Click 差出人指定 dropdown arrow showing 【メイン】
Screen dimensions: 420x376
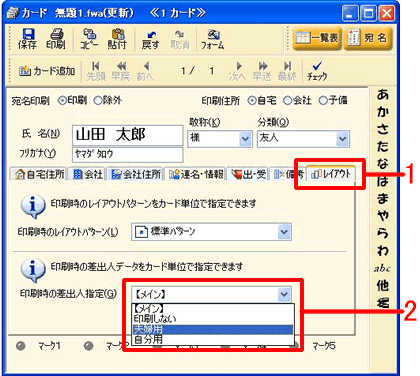tap(284, 294)
